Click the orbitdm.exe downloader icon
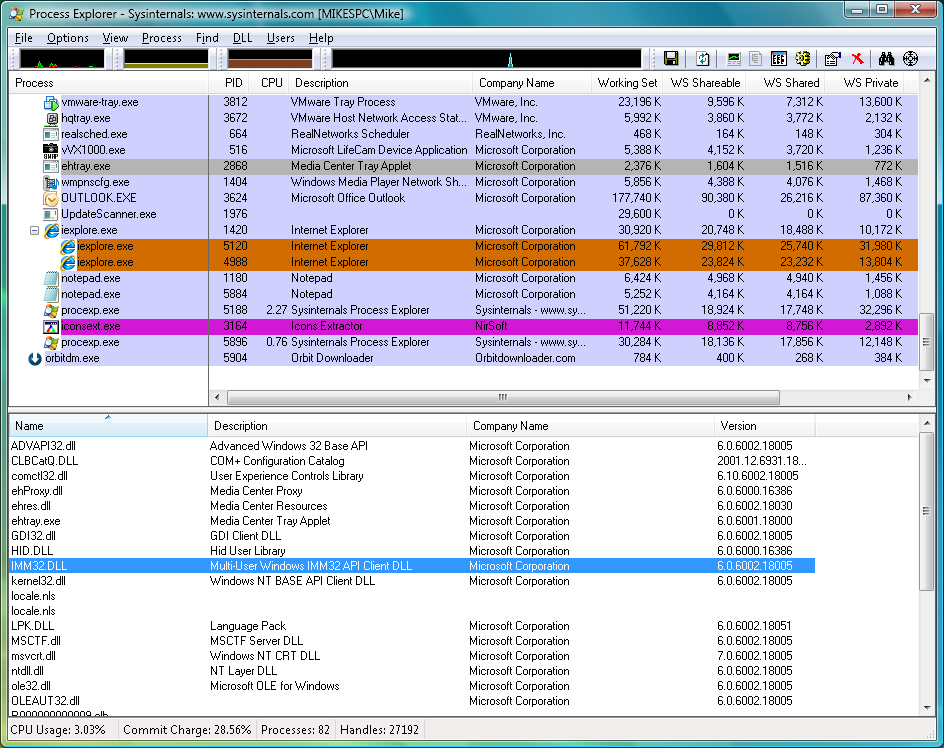This screenshot has width=944, height=748. [35, 358]
